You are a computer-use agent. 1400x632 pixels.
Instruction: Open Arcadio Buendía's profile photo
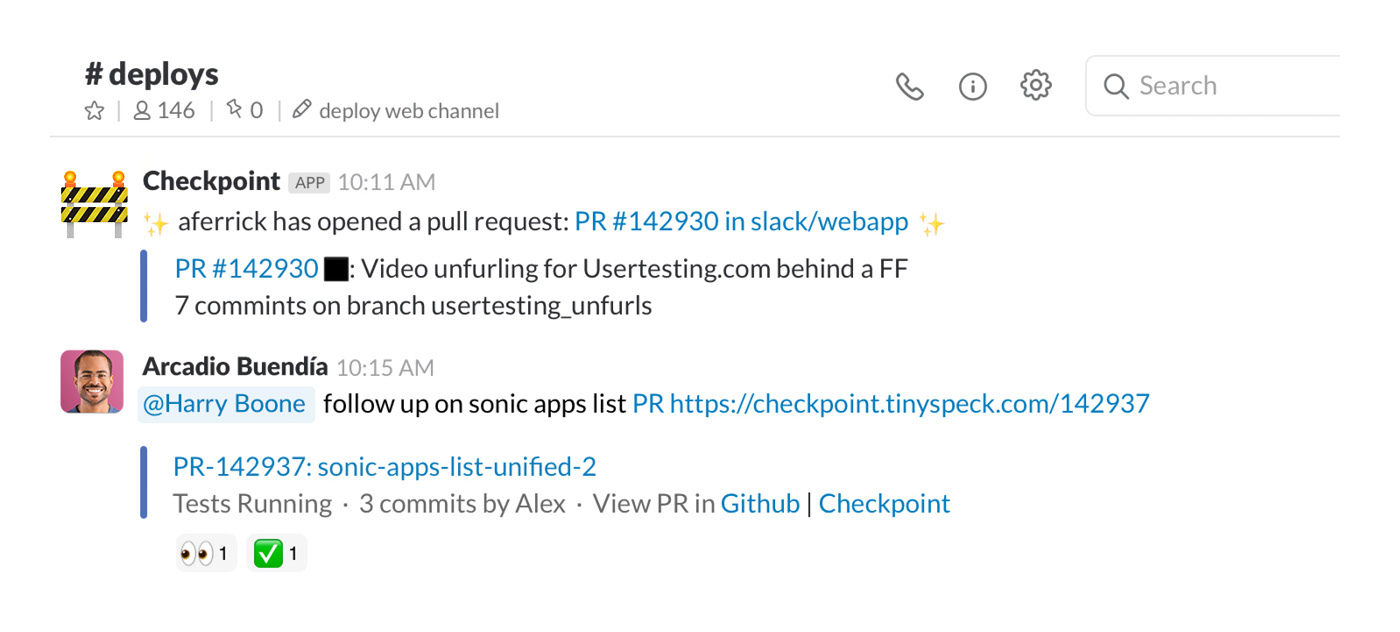tap(92, 381)
